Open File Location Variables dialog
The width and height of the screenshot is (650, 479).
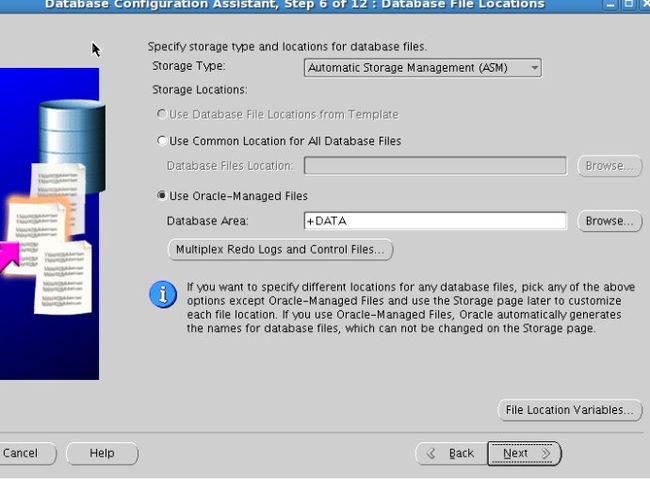pyautogui.click(x=570, y=410)
